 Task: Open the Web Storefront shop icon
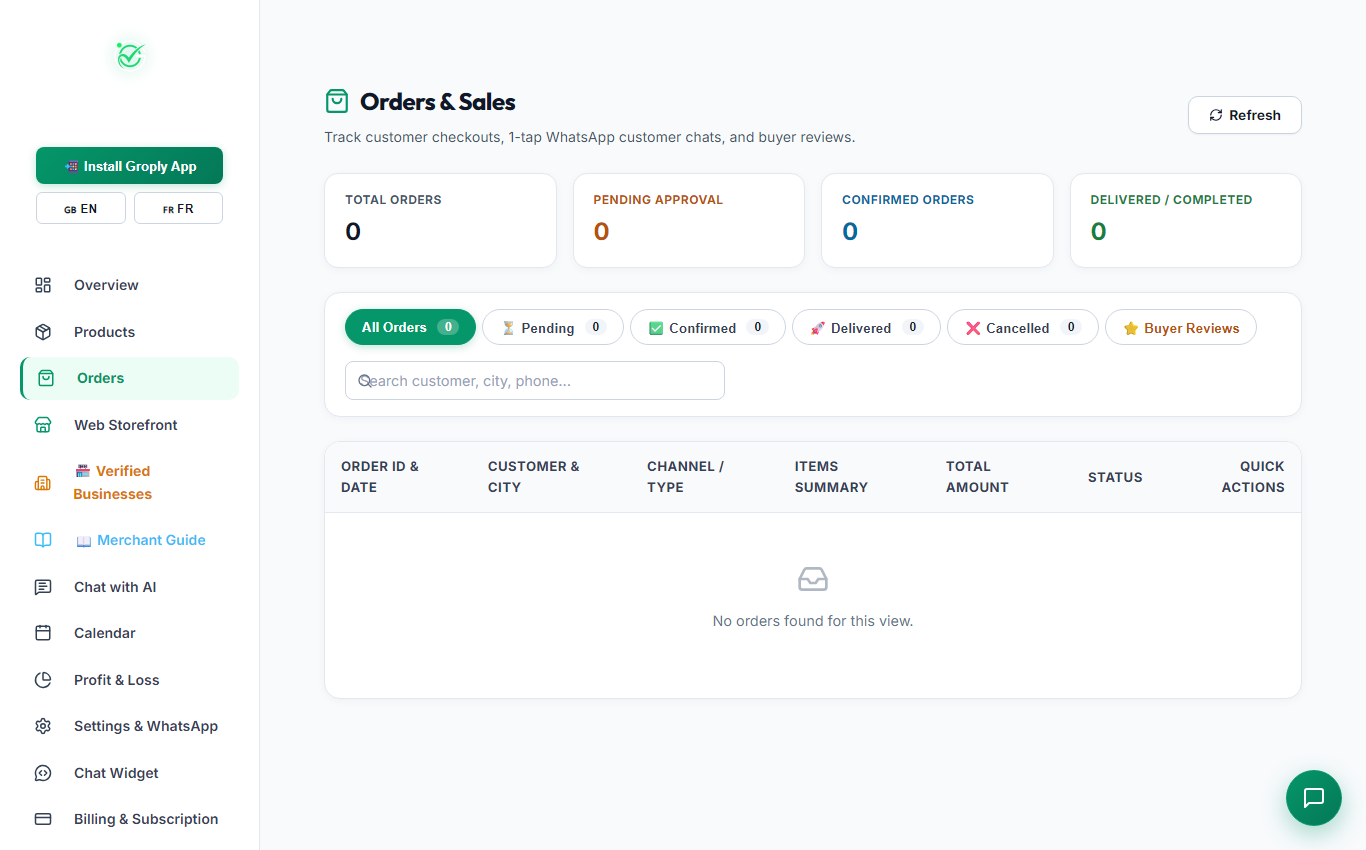pyautogui.click(x=43, y=425)
